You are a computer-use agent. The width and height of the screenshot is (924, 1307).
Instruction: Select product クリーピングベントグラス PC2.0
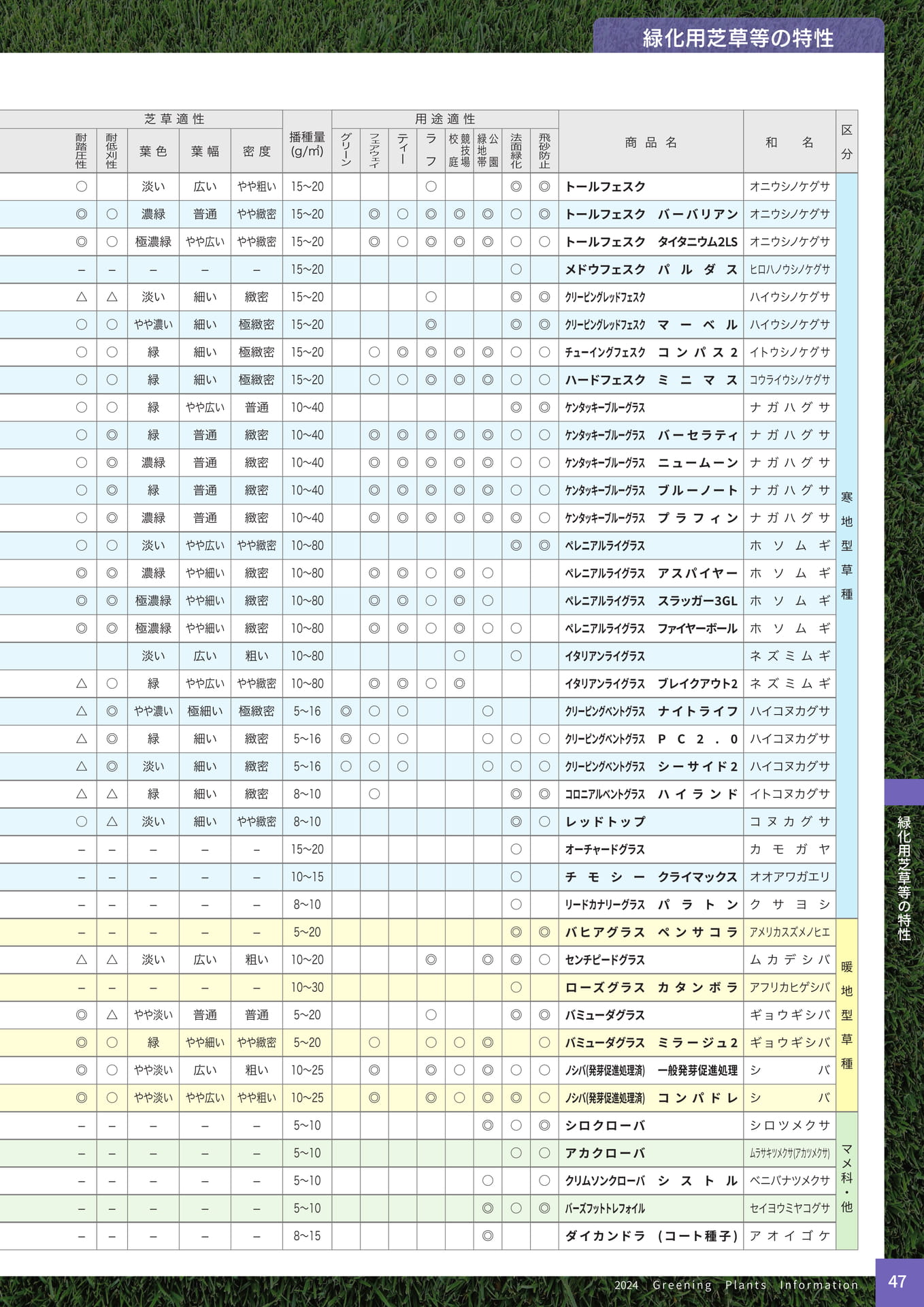(651, 739)
